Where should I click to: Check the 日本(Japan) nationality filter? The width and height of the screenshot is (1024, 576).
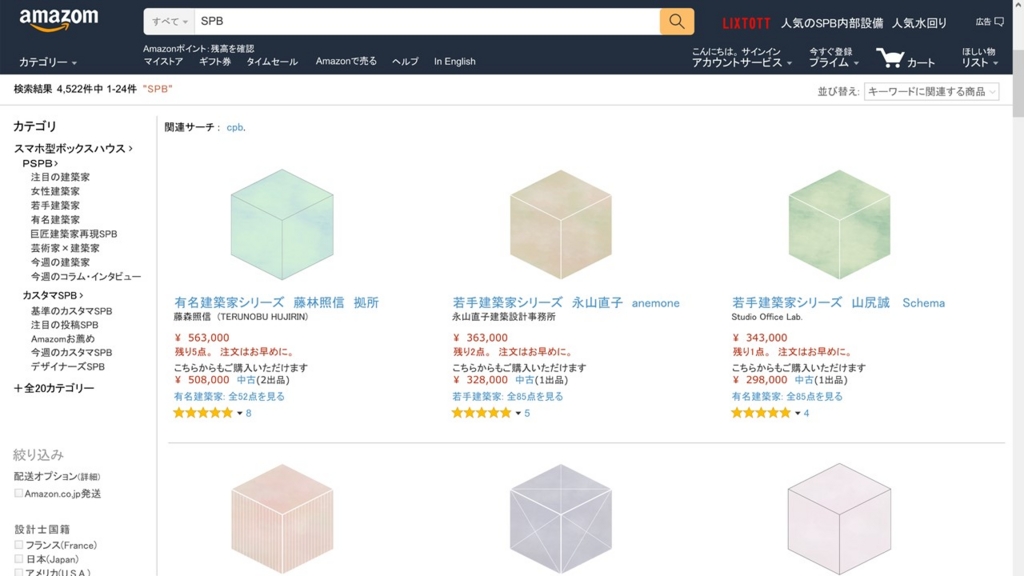(18, 559)
